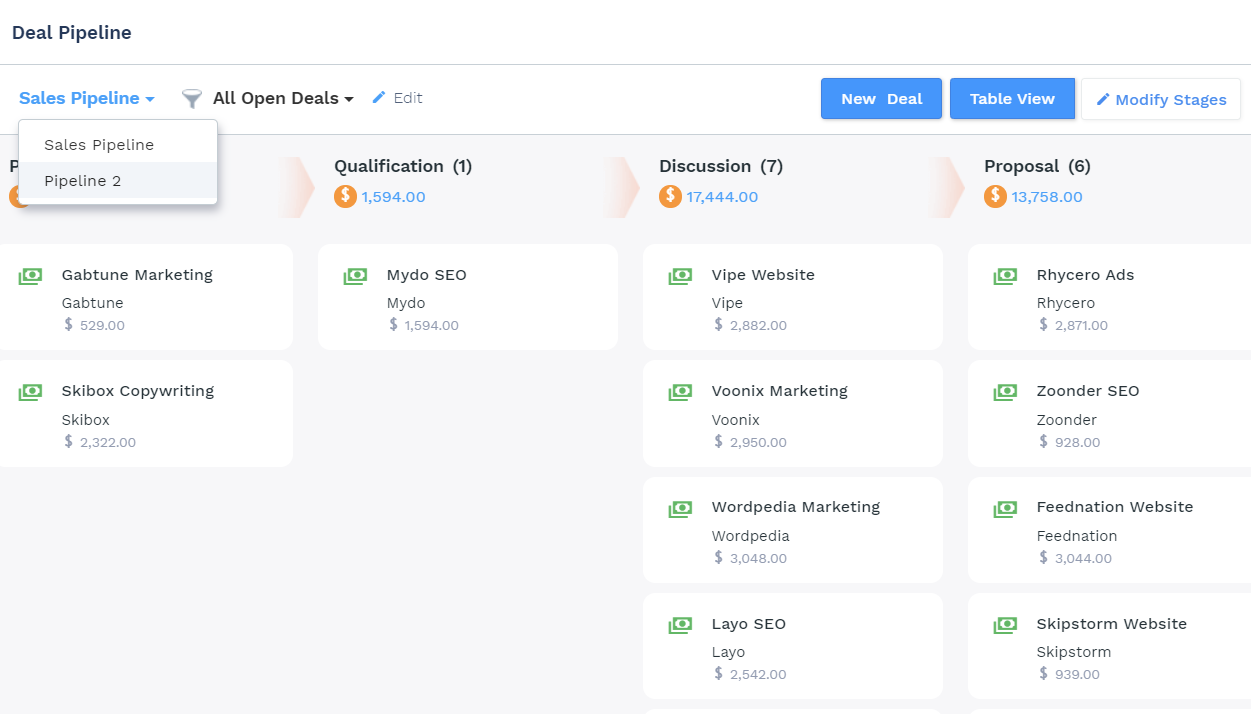Click the money icon on Vipe Website deal
1251x714 pixels.
click(x=680, y=276)
